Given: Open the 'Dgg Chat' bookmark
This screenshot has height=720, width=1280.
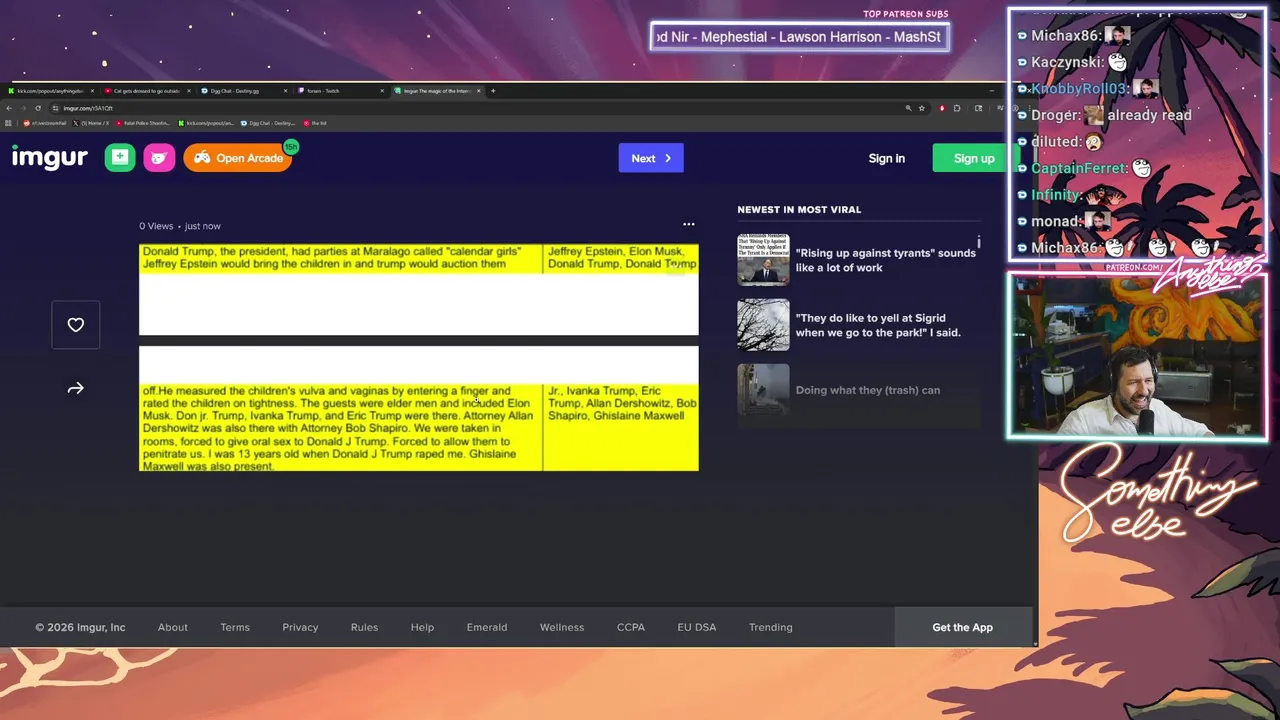Looking at the screenshot, I should [x=267, y=123].
